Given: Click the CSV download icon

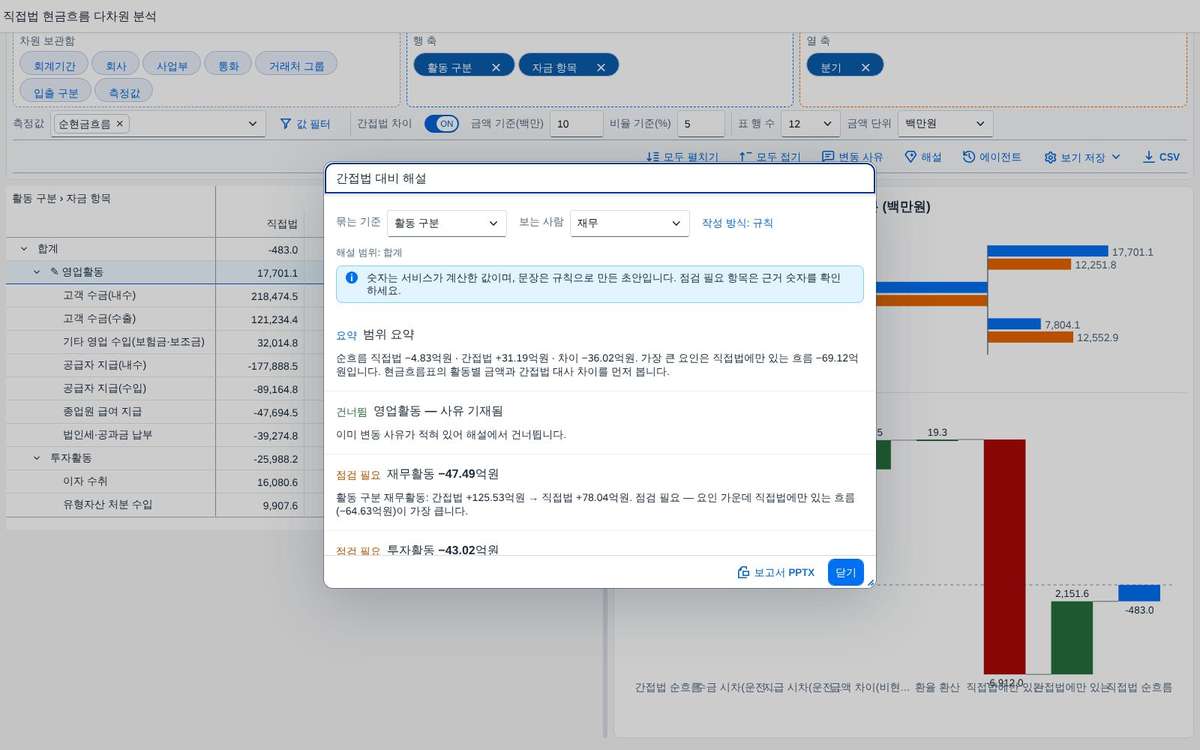Looking at the screenshot, I should [1148, 157].
